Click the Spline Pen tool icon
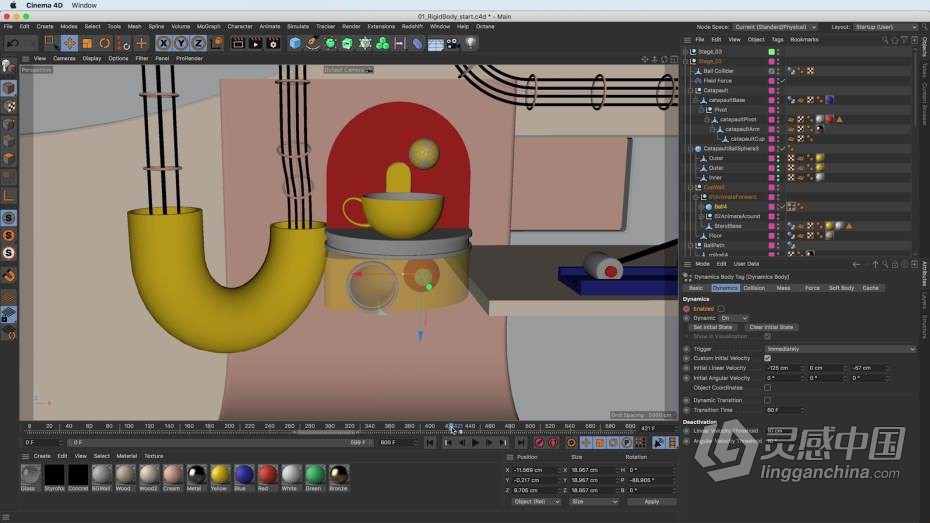930x523 pixels. point(313,43)
